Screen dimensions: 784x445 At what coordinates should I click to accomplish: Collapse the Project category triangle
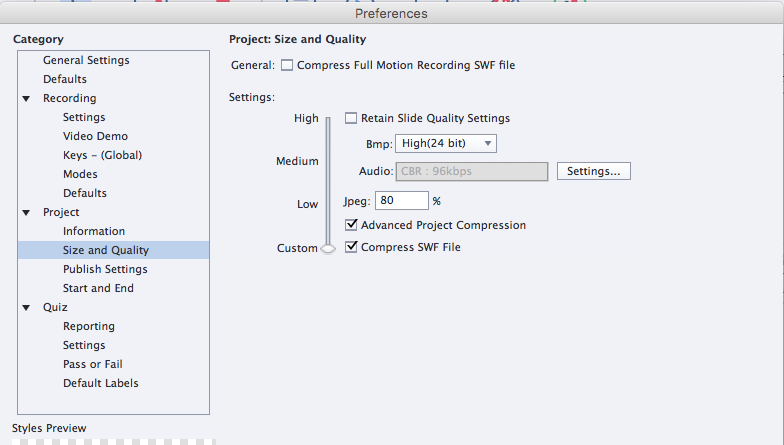point(27,213)
